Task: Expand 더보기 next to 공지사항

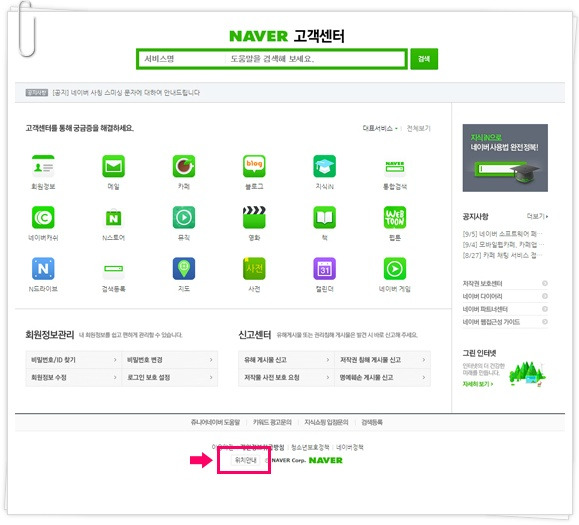Action: 537,216
